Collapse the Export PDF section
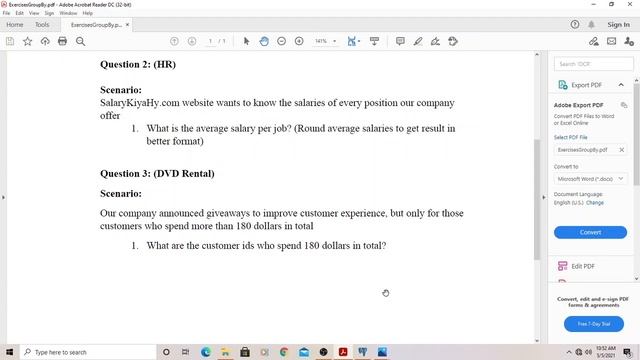The image size is (640, 360). (x=621, y=85)
